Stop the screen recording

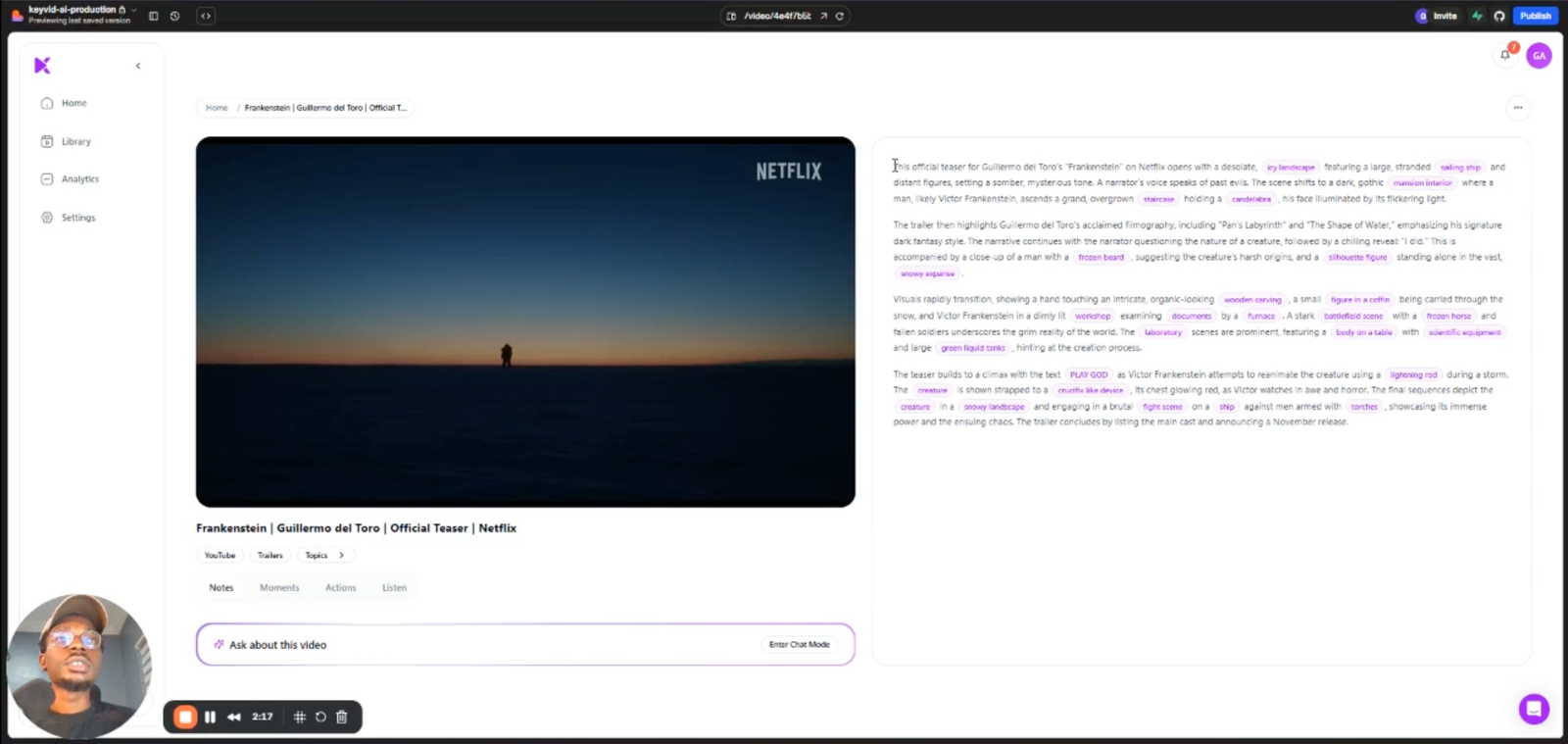click(x=185, y=717)
